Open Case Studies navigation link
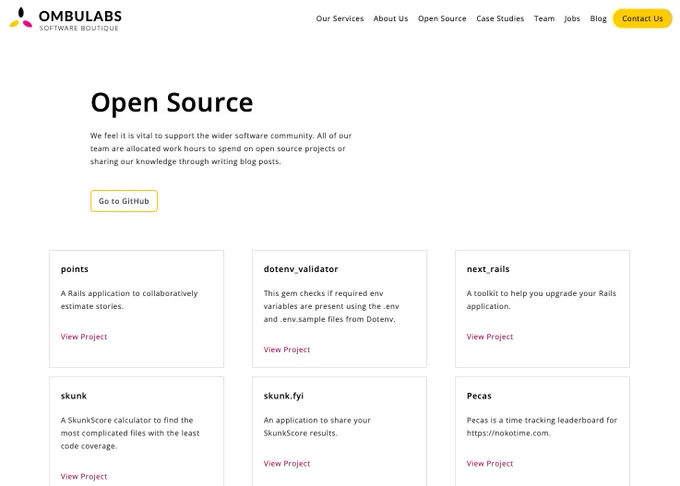Screen dimensions: 680x486 pos(500,19)
